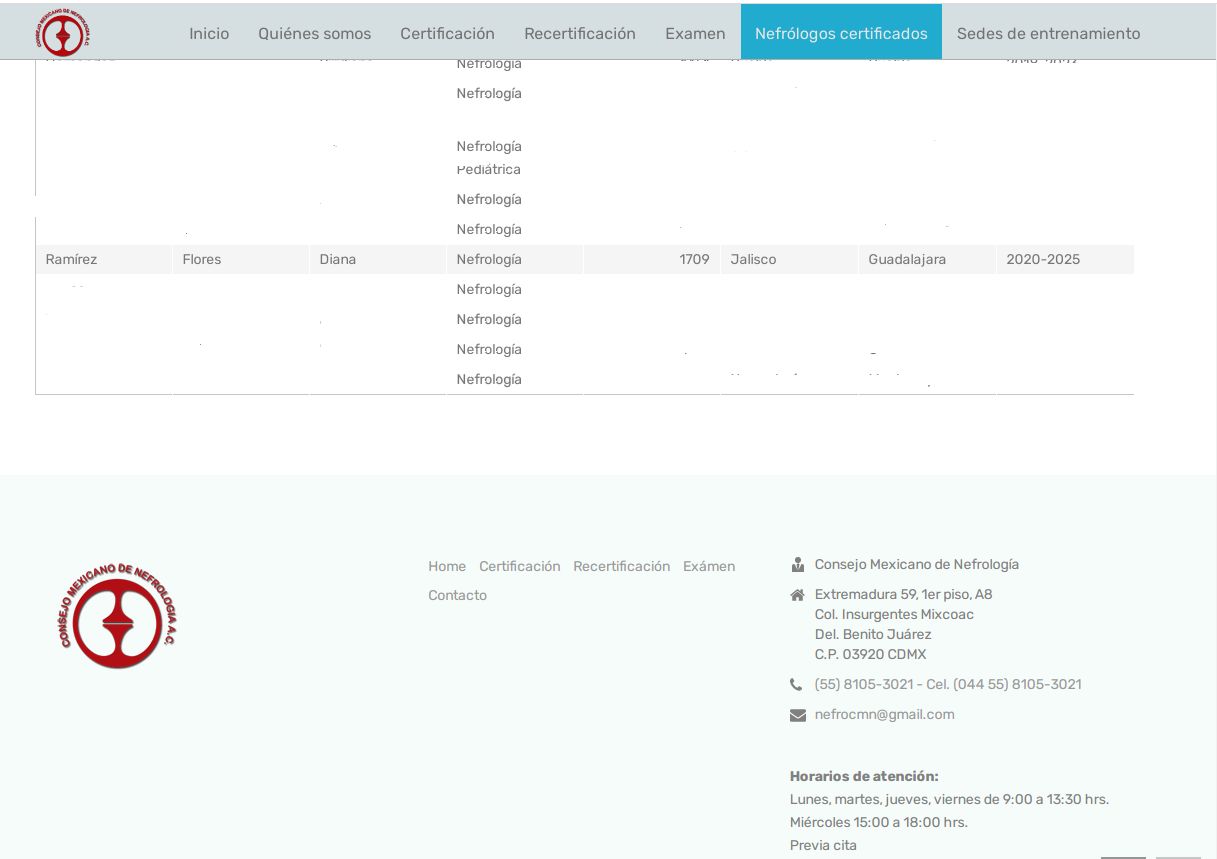This screenshot has width=1217, height=859.
Task: Click the envelope icon beside the email
Action: (797, 715)
